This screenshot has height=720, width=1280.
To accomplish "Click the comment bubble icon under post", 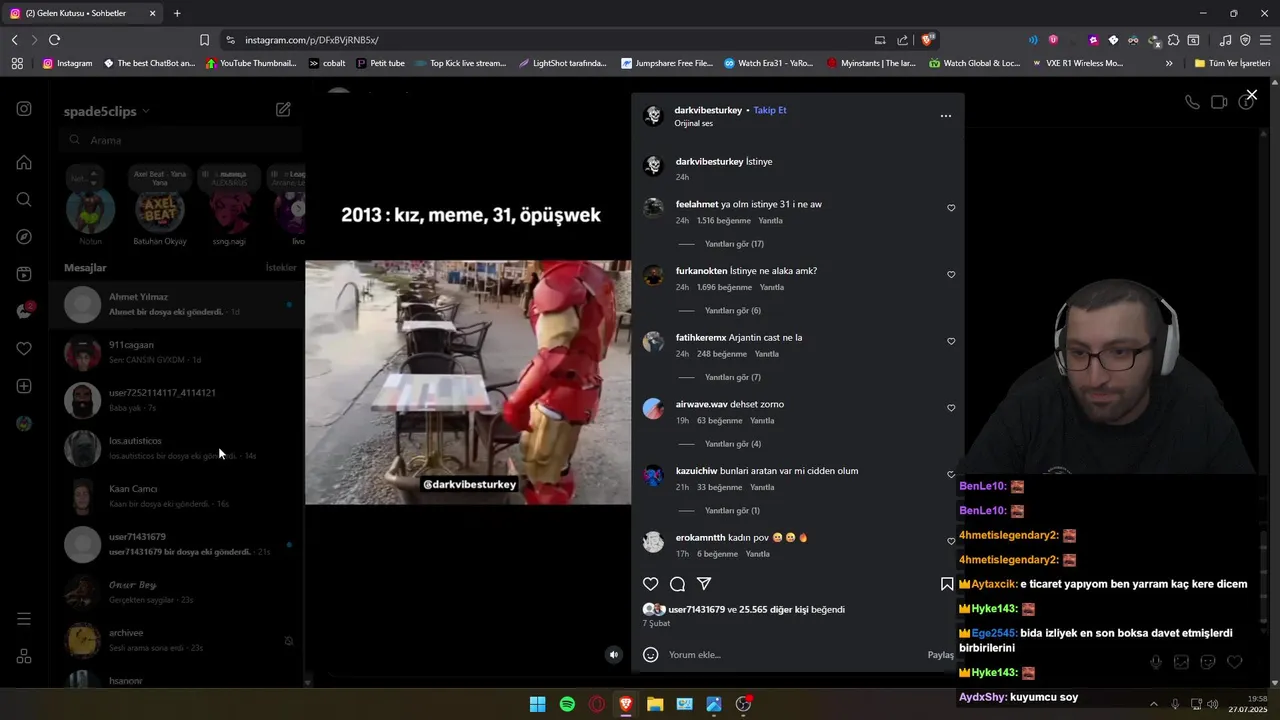I will click(x=677, y=584).
